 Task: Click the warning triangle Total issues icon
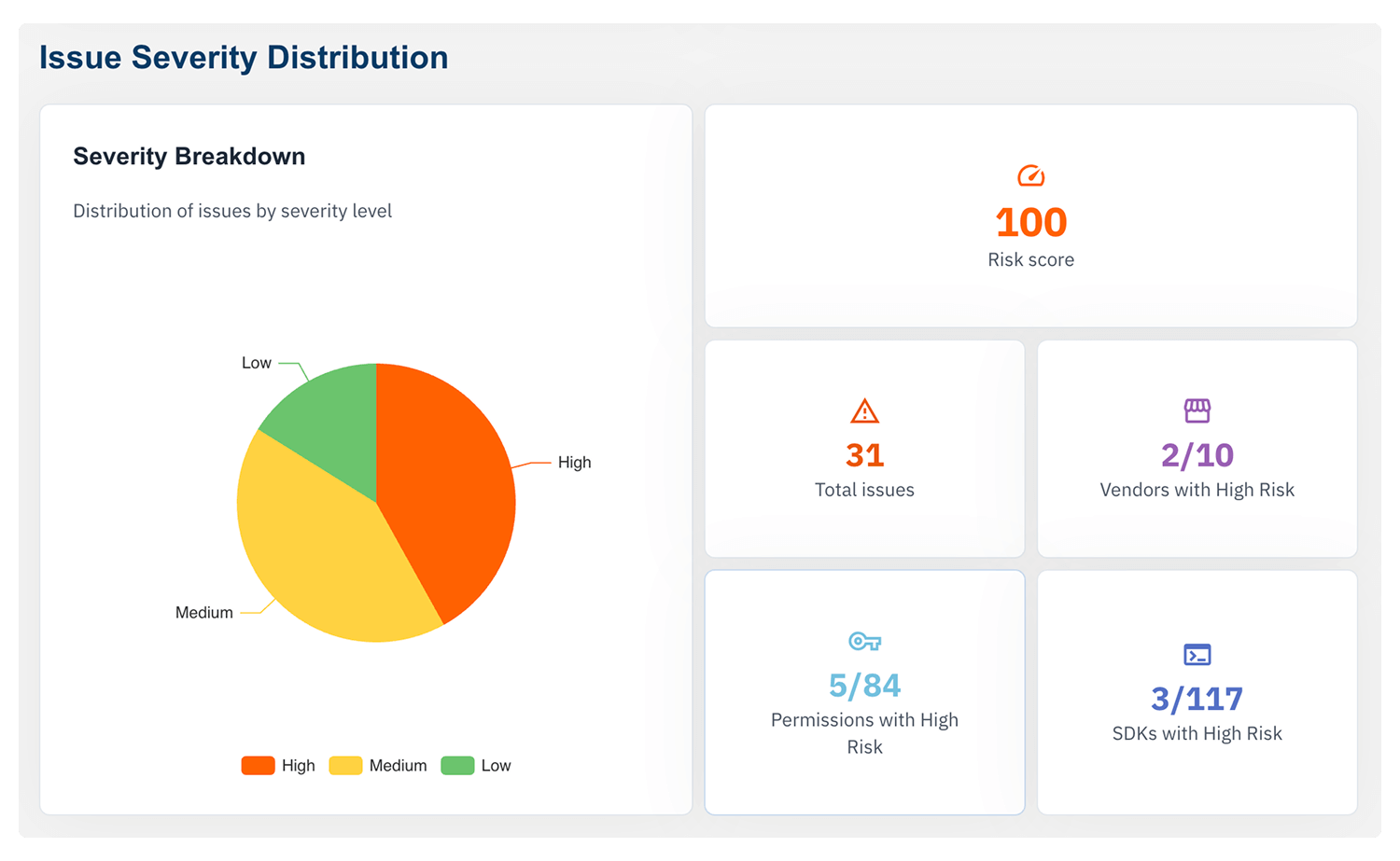click(x=864, y=411)
